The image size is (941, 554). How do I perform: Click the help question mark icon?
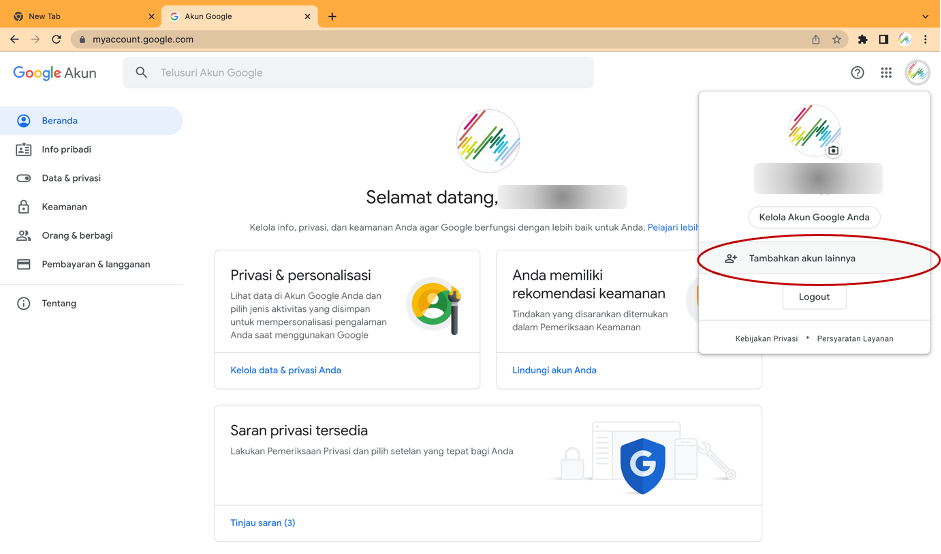(857, 73)
